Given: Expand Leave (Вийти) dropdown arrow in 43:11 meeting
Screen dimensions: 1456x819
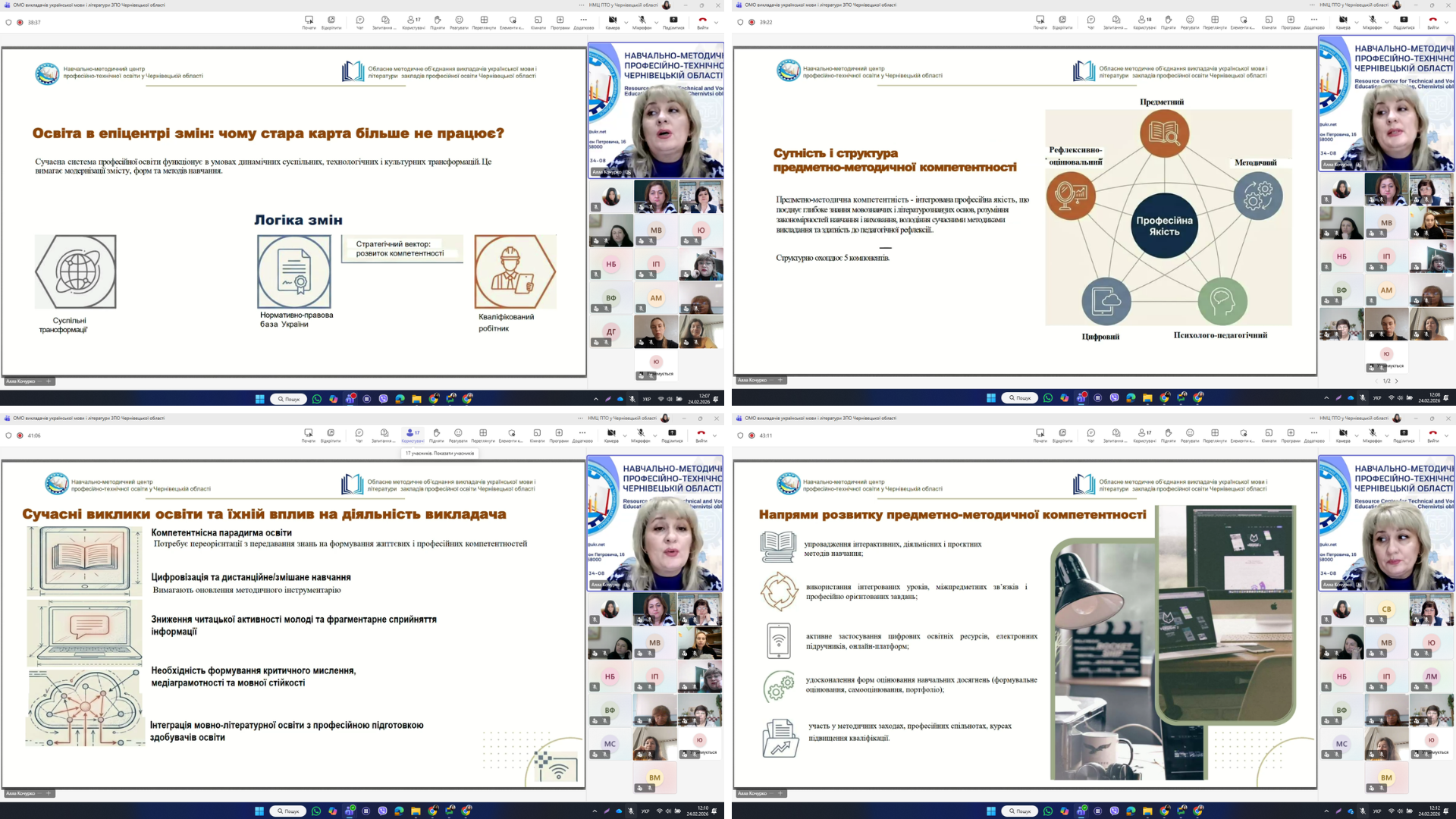Looking at the screenshot, I should (1446, 435).
